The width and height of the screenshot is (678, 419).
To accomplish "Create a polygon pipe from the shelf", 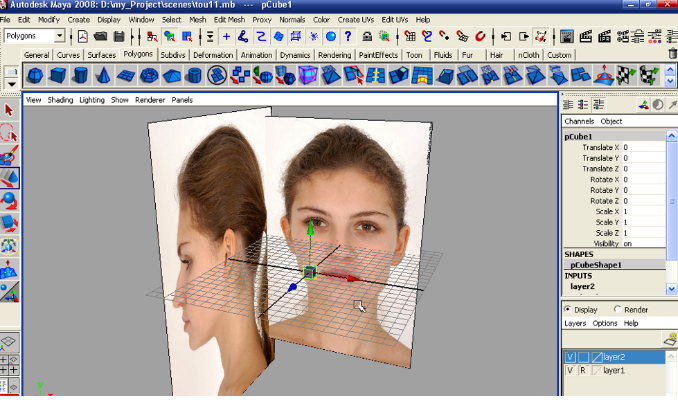I will pyautogui.click(x=195, y=75).
